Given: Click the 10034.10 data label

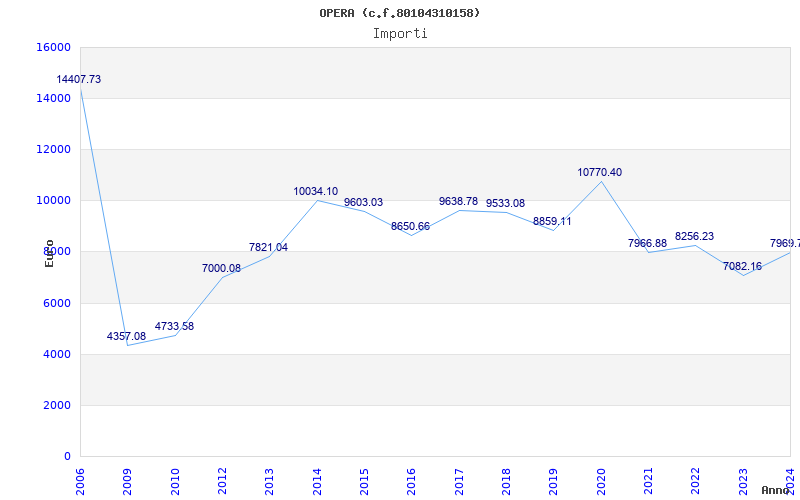Looking at the screenshot, I should [315, 192].
